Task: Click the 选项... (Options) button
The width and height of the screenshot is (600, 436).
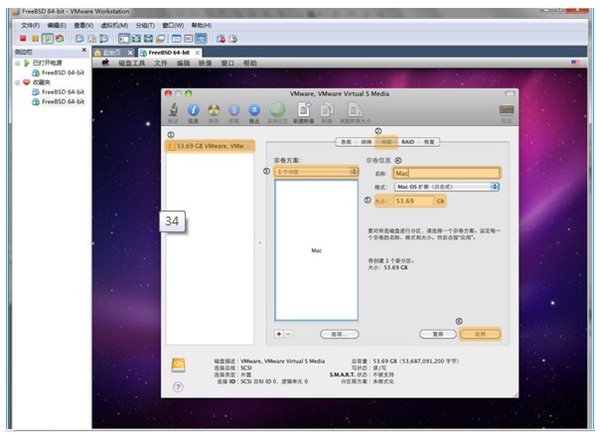Action: 338,333
